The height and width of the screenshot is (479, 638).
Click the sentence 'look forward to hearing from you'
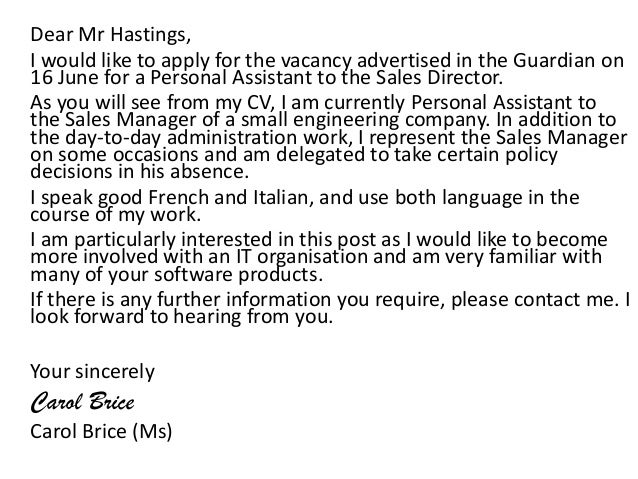(x=181, y=317)
